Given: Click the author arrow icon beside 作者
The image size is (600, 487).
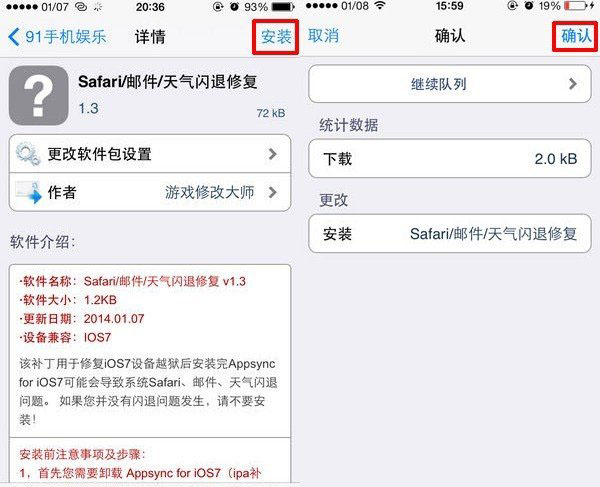Looking at the screenshot, I should 28,192.
